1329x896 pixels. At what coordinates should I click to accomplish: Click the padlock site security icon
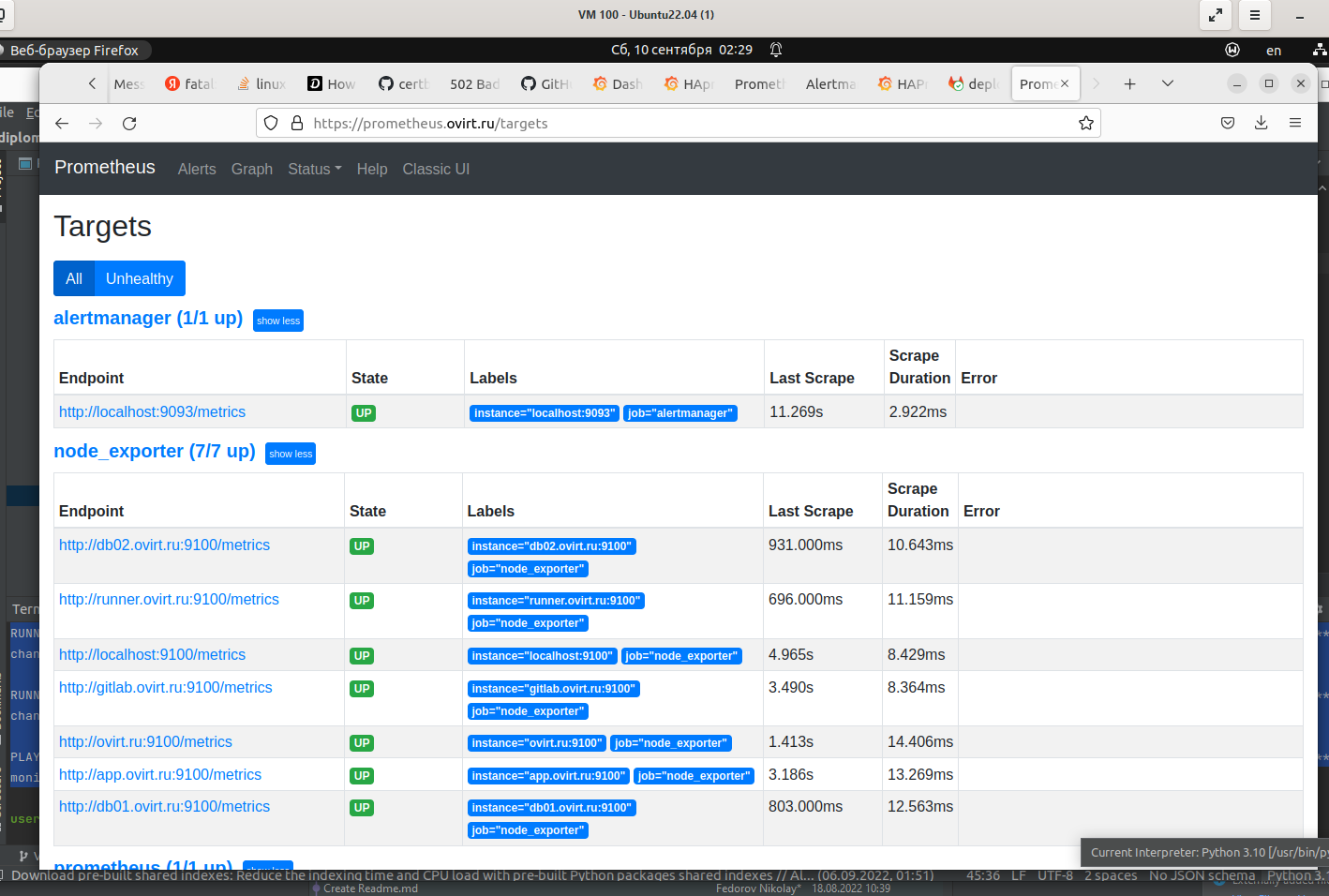coord(297,123)
